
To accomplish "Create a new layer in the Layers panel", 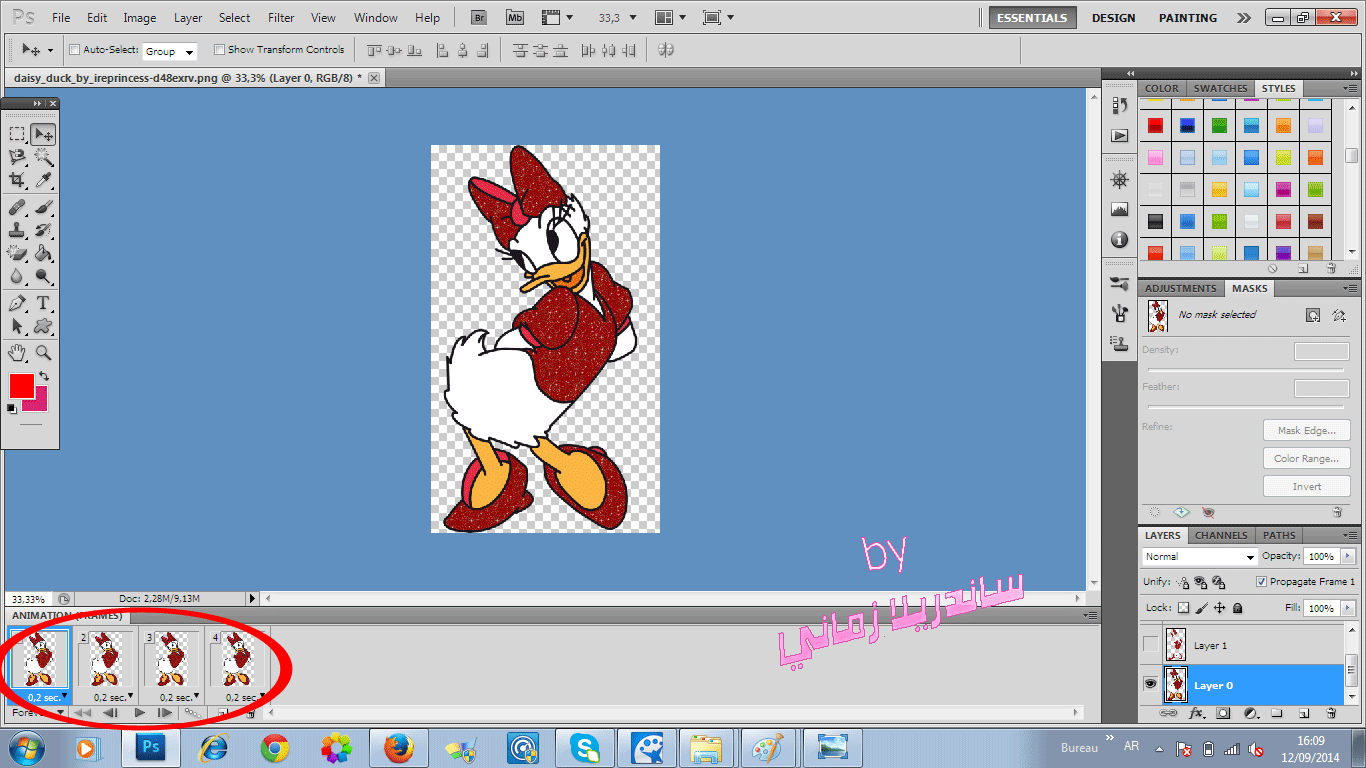I will [1304, 714].
